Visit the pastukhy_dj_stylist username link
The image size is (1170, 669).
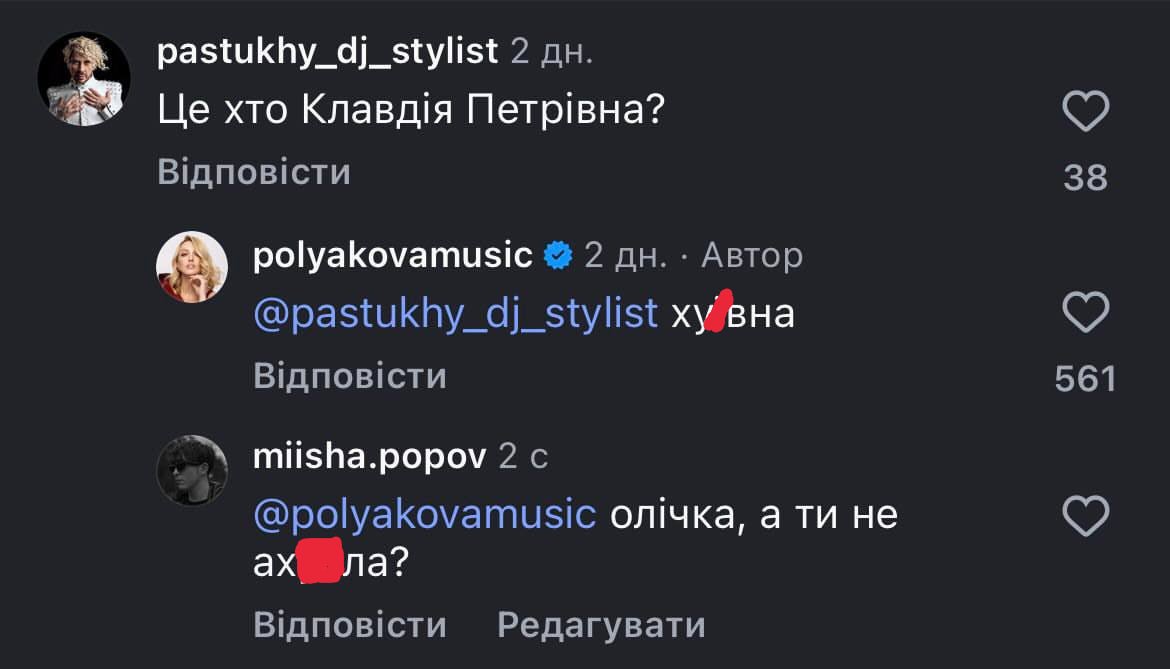327,51
